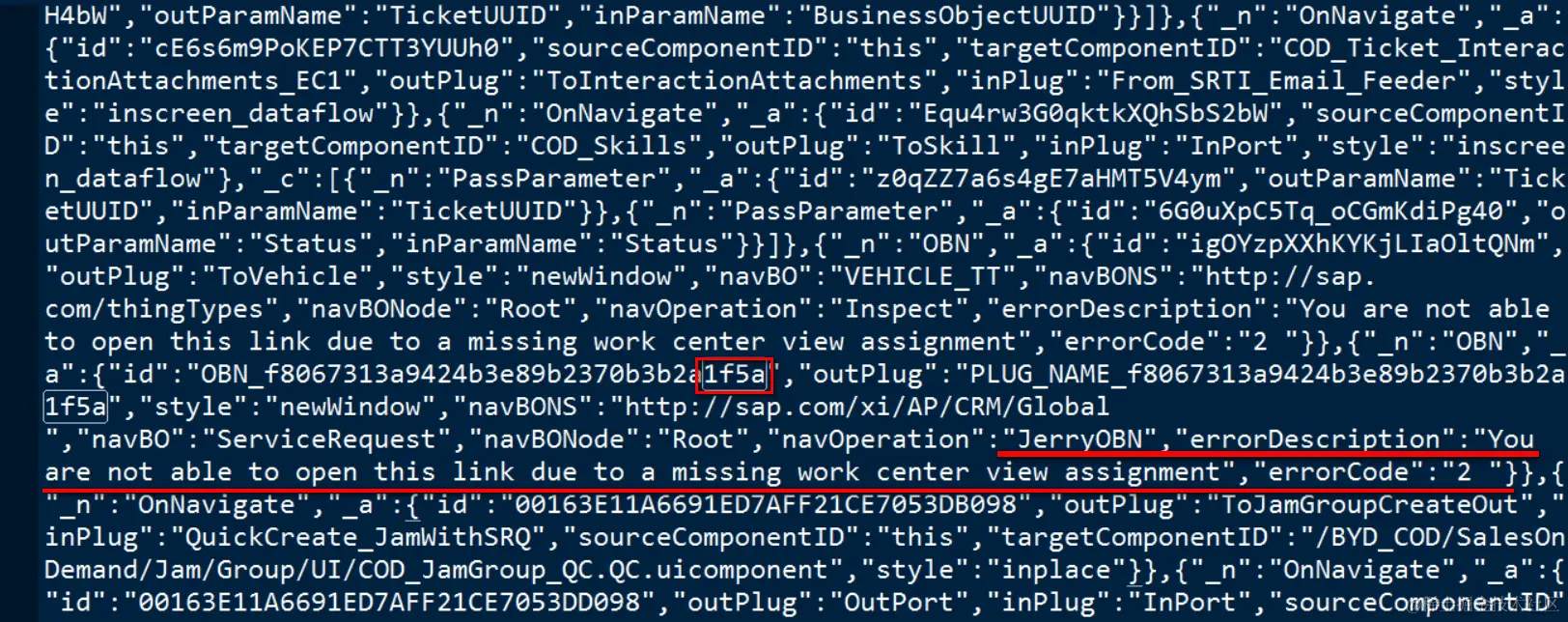1568x622 pixels.
Task: Click the http://sap.com/xi/AP/CRM/Global URL
Action: [x=867, y=407]
